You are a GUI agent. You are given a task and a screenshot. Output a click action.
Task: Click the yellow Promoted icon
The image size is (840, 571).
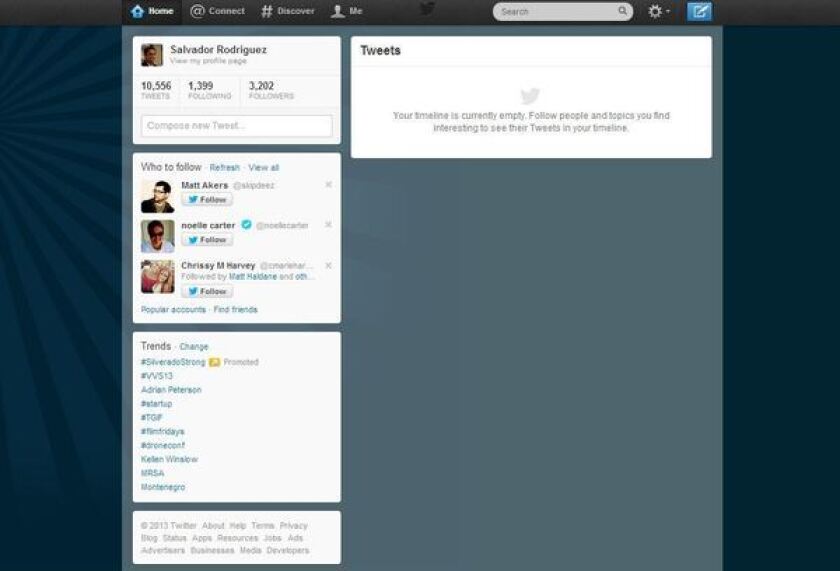click(214, 362)
